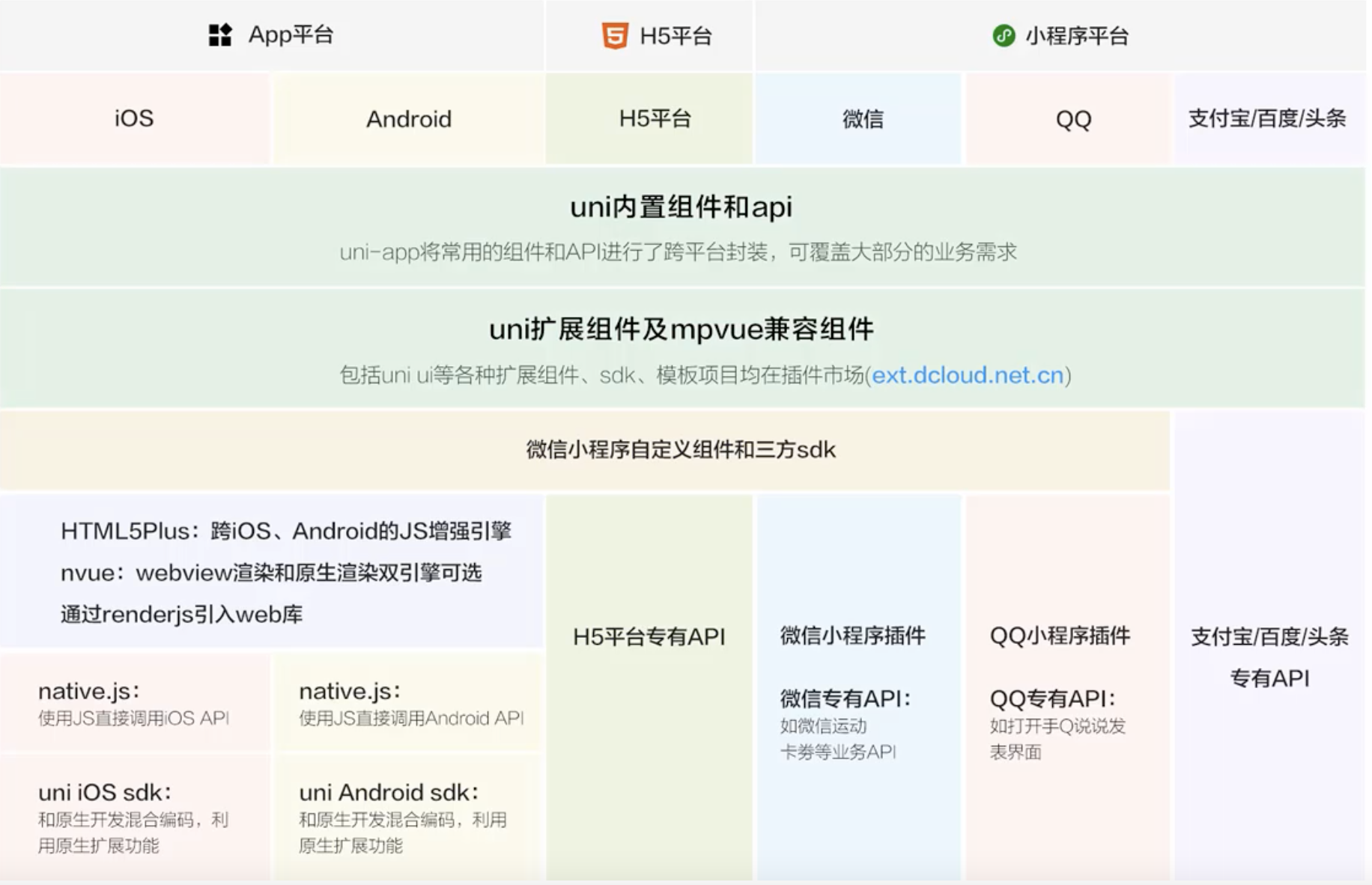Image resolution: width=1372 pixels, height=885 pixels.
Task: Select the iOS platform column header
Action: click(x=133, y=118)
